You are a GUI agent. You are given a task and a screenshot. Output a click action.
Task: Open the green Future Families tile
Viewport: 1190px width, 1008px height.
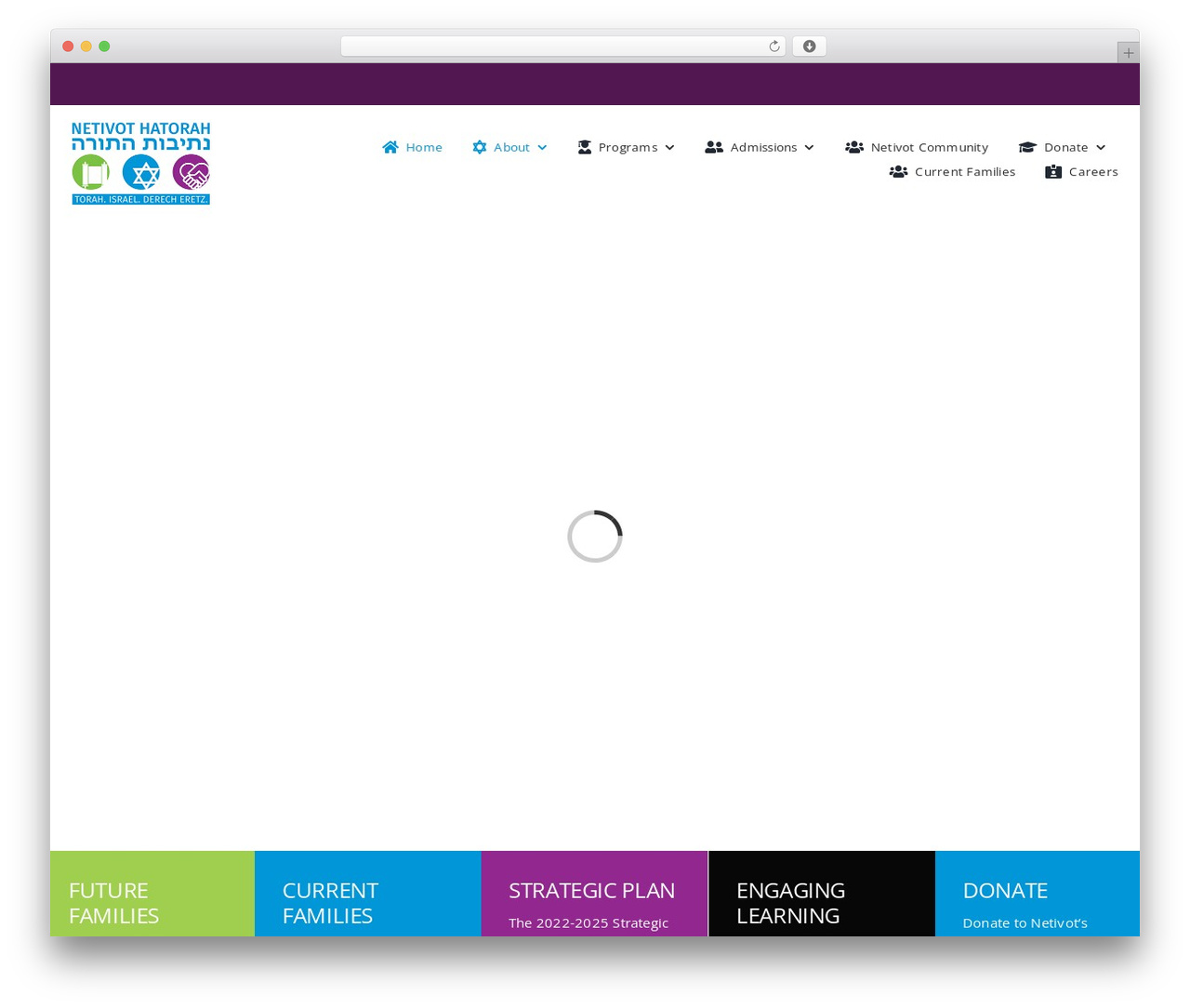(x=152, y=894)
